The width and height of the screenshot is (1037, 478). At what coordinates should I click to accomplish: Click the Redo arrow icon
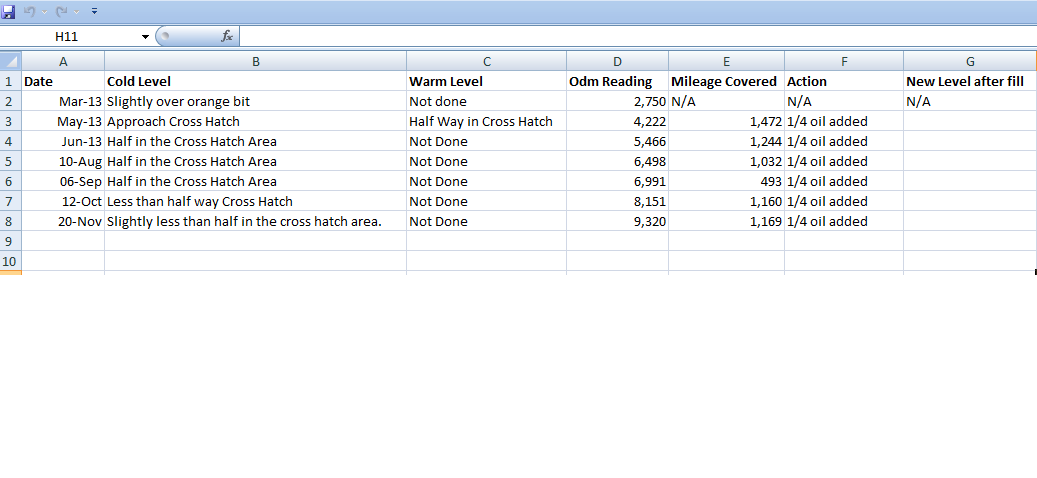62,11
